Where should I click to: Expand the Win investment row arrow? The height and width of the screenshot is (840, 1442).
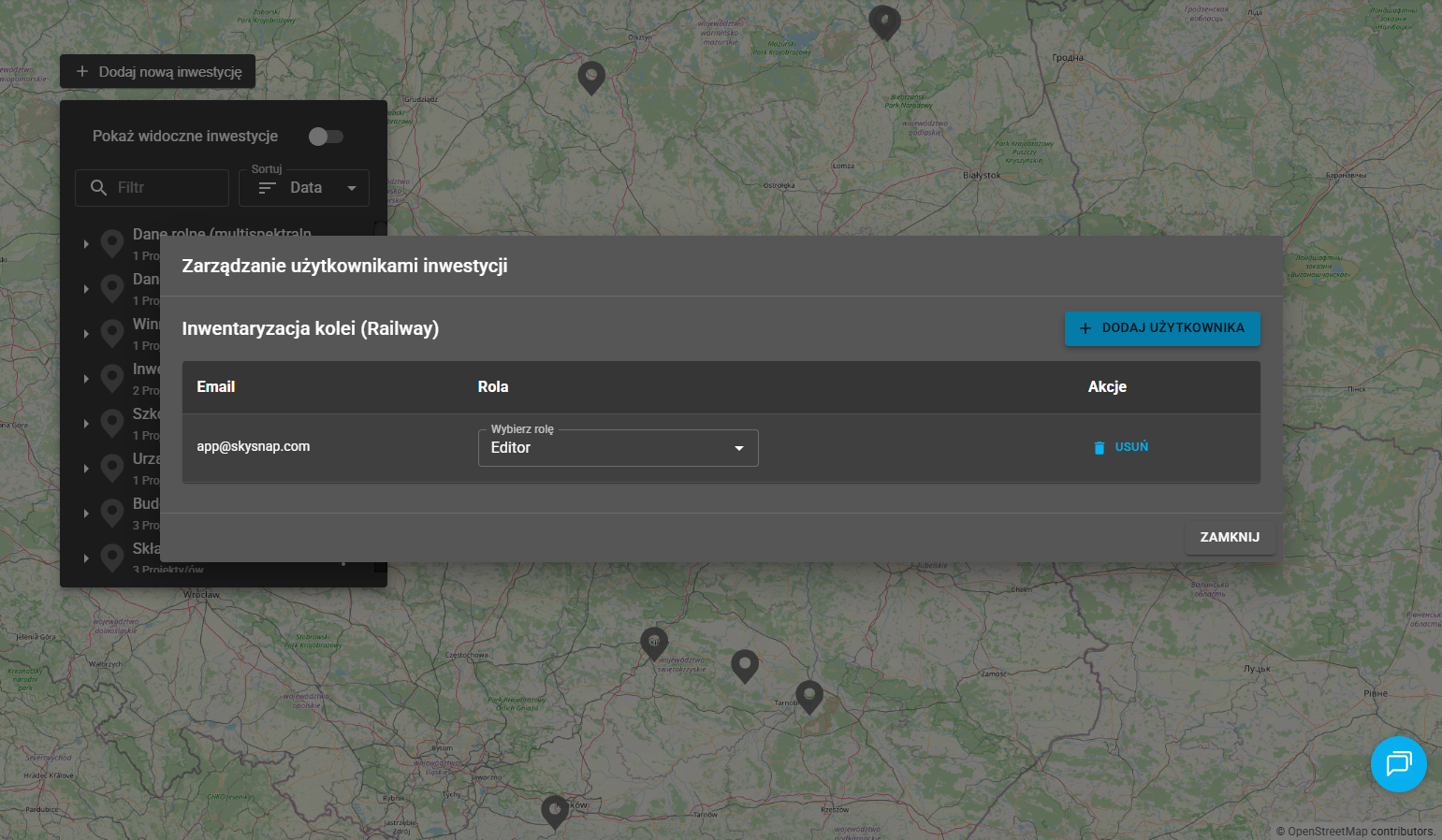click(86, 334)
